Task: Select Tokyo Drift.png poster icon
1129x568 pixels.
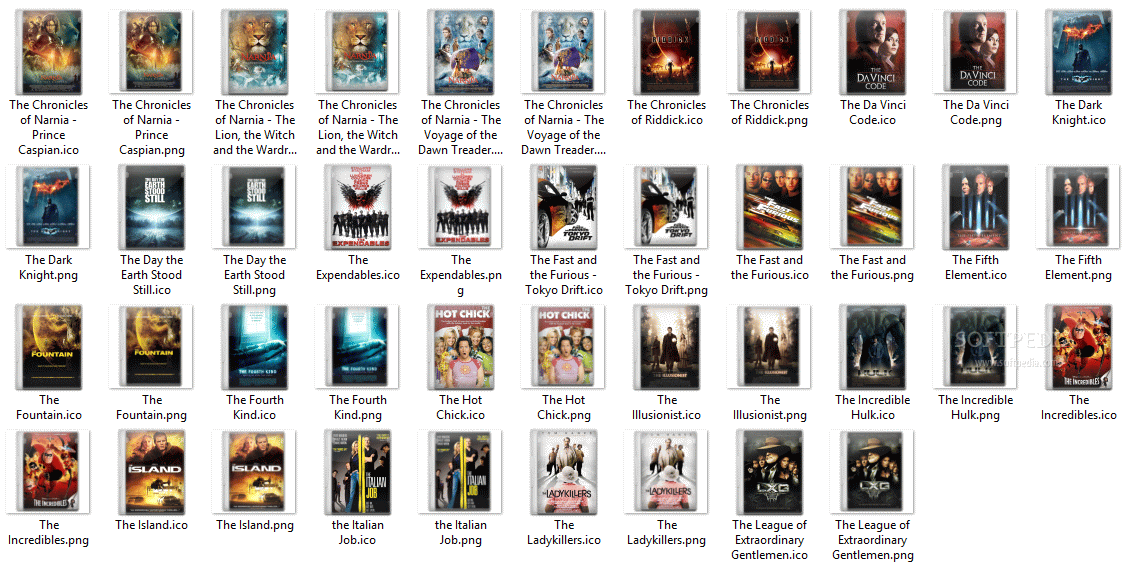Action: click(x=666, y=207)
